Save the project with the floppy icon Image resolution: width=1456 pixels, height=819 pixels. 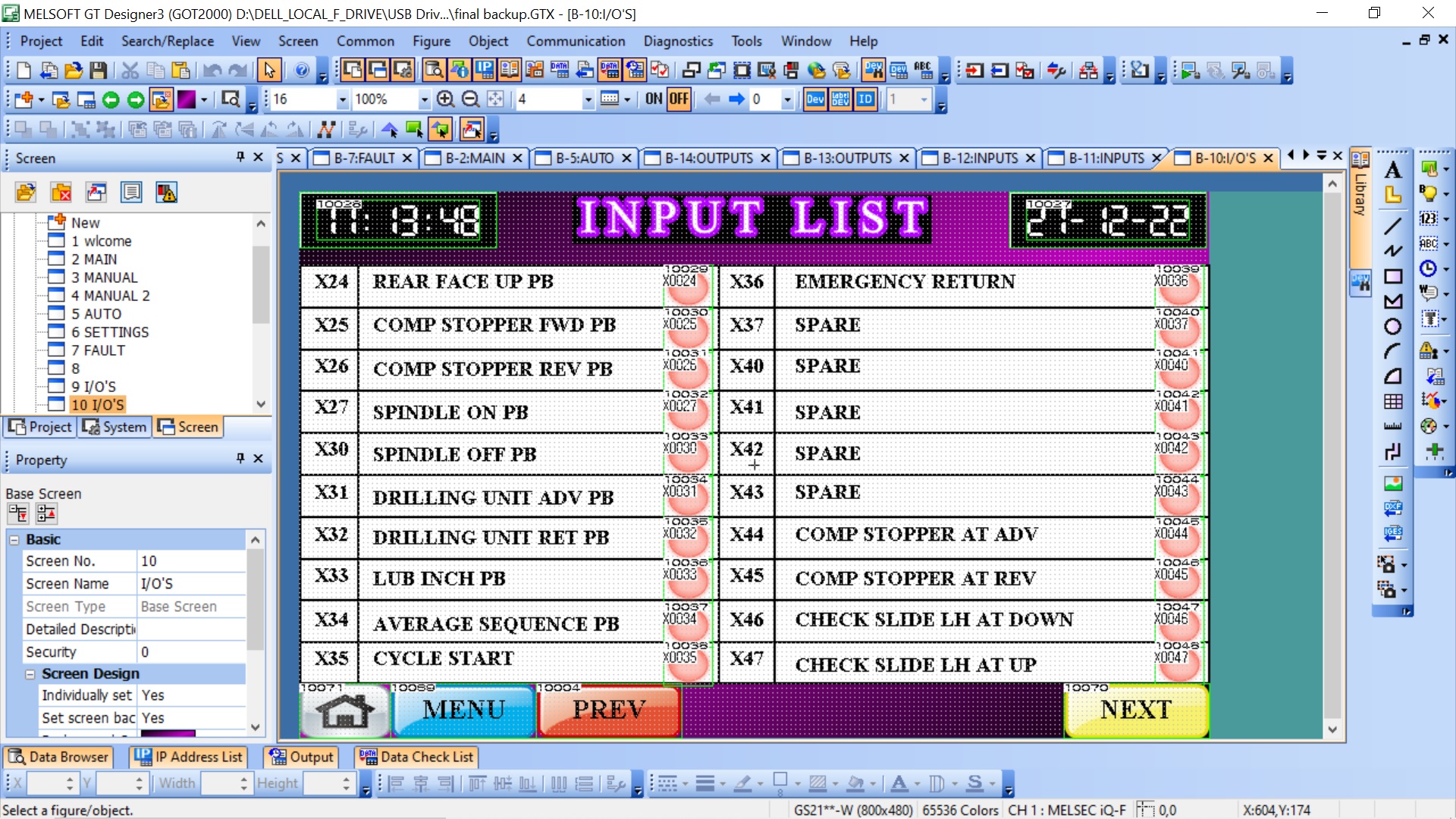(98, 71)
